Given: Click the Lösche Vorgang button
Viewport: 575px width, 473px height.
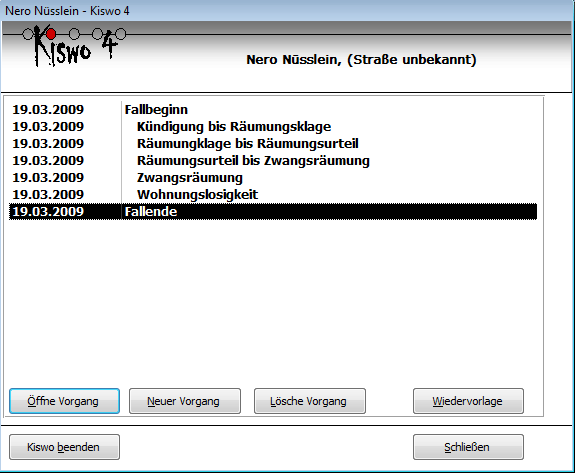Looking at the screenshot, I should 310,401.
